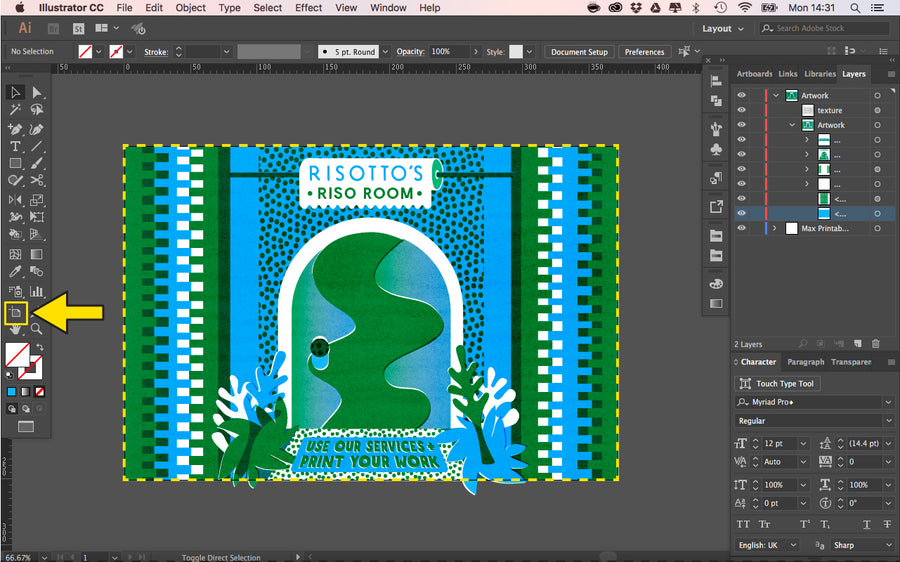Click the Preferences button
Screen dimensions: 900x562
tap(644, 52)
